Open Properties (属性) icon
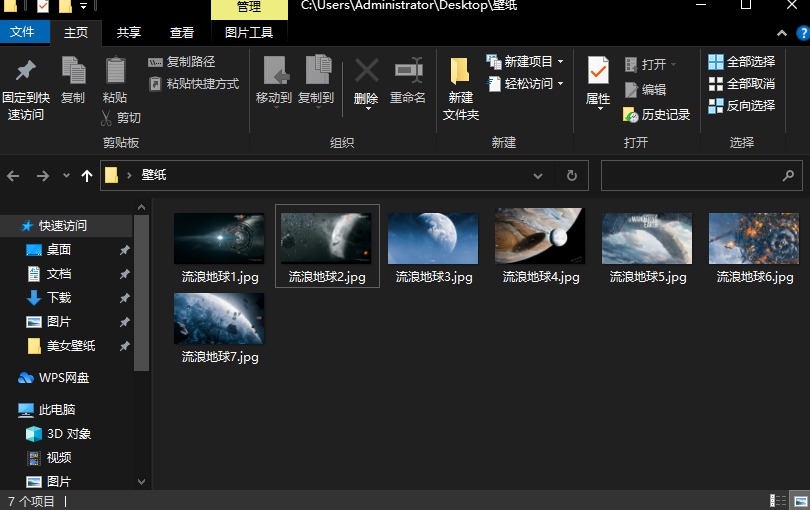This screenshot has width=810, height=510. (598, 71)
